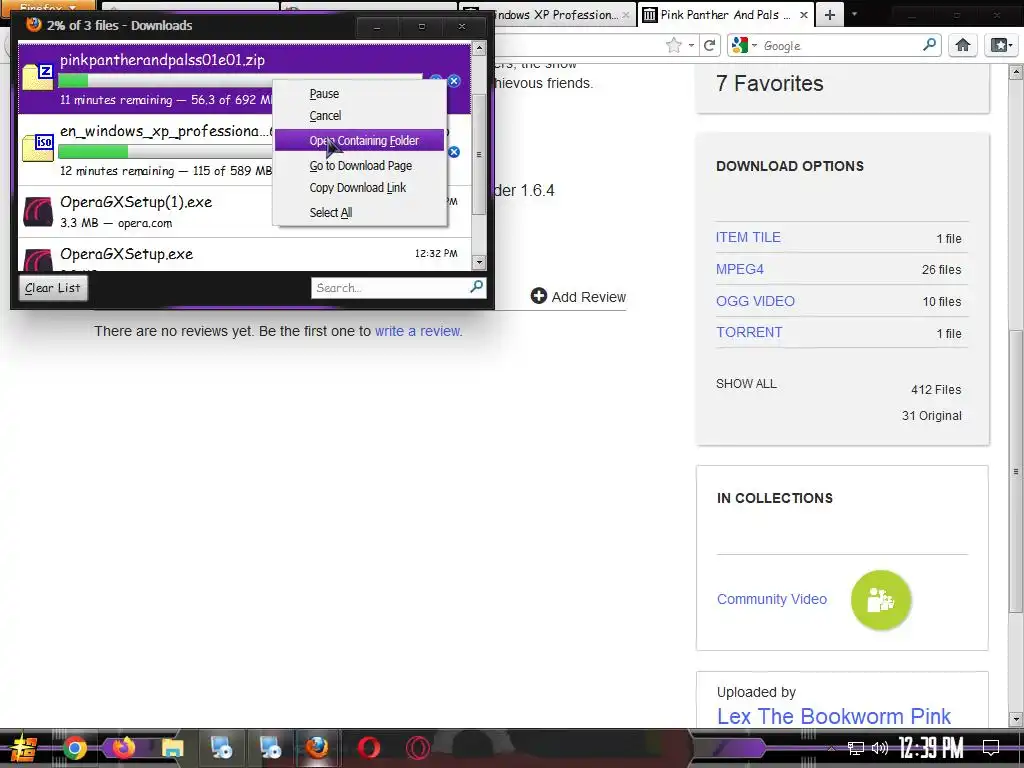Select the OperaGXSetup.exe download row
The height and width of the screenshot is (768, 1024).
244,255
